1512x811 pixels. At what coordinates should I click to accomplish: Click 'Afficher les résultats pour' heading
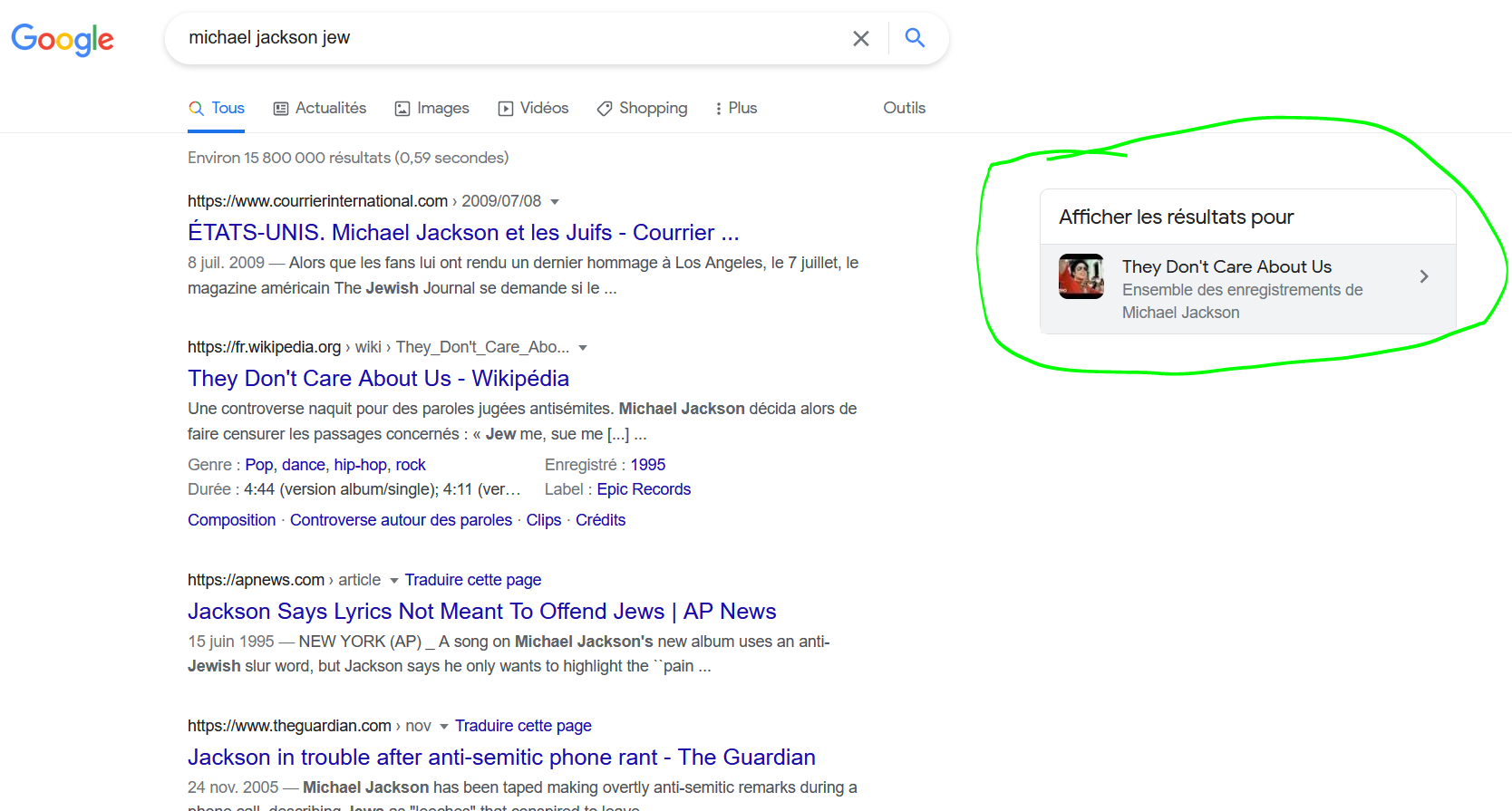tap(1176, 217)
